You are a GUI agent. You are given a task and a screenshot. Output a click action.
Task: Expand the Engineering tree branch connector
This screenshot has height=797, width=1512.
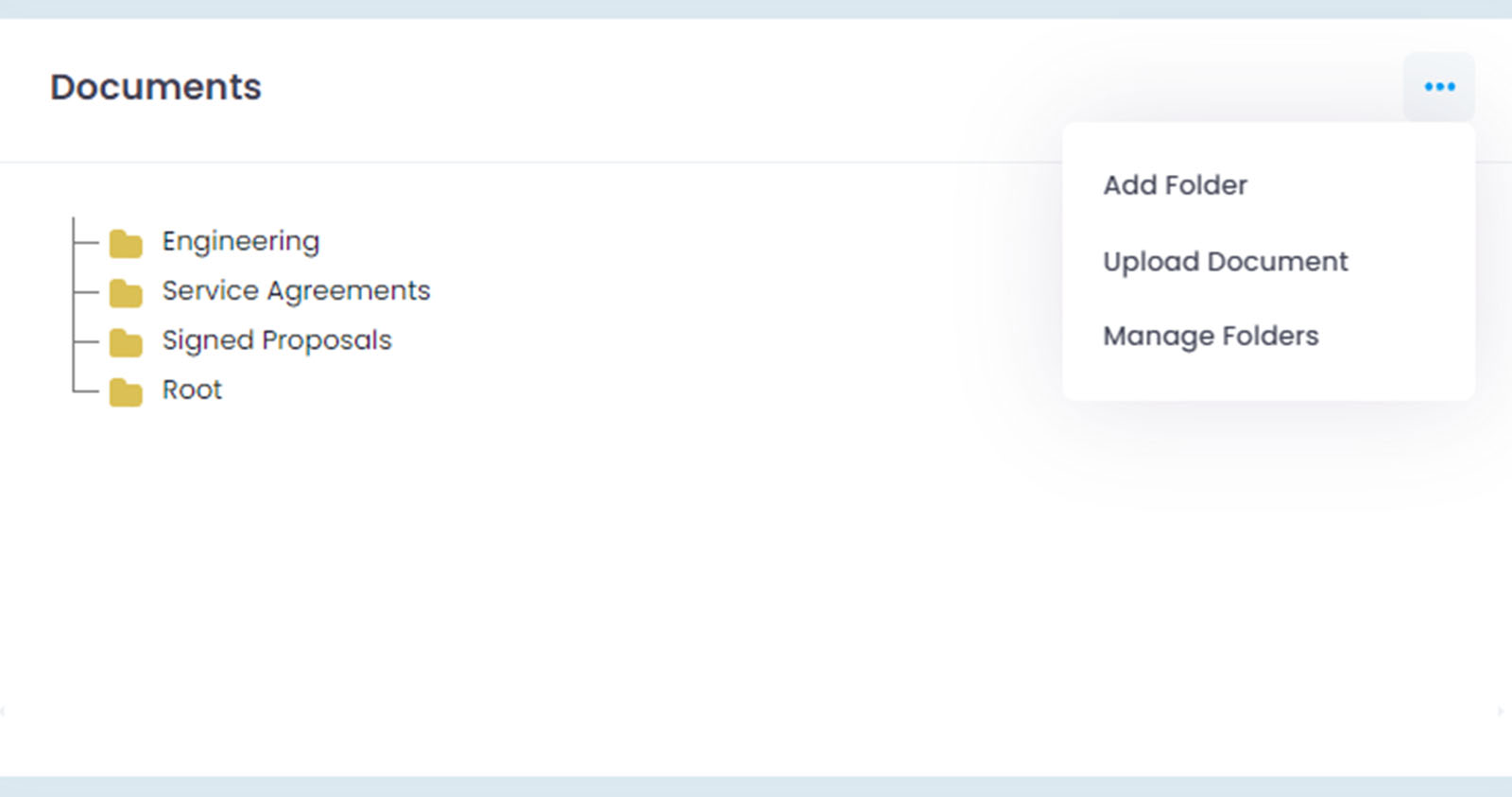coord(86,243)
